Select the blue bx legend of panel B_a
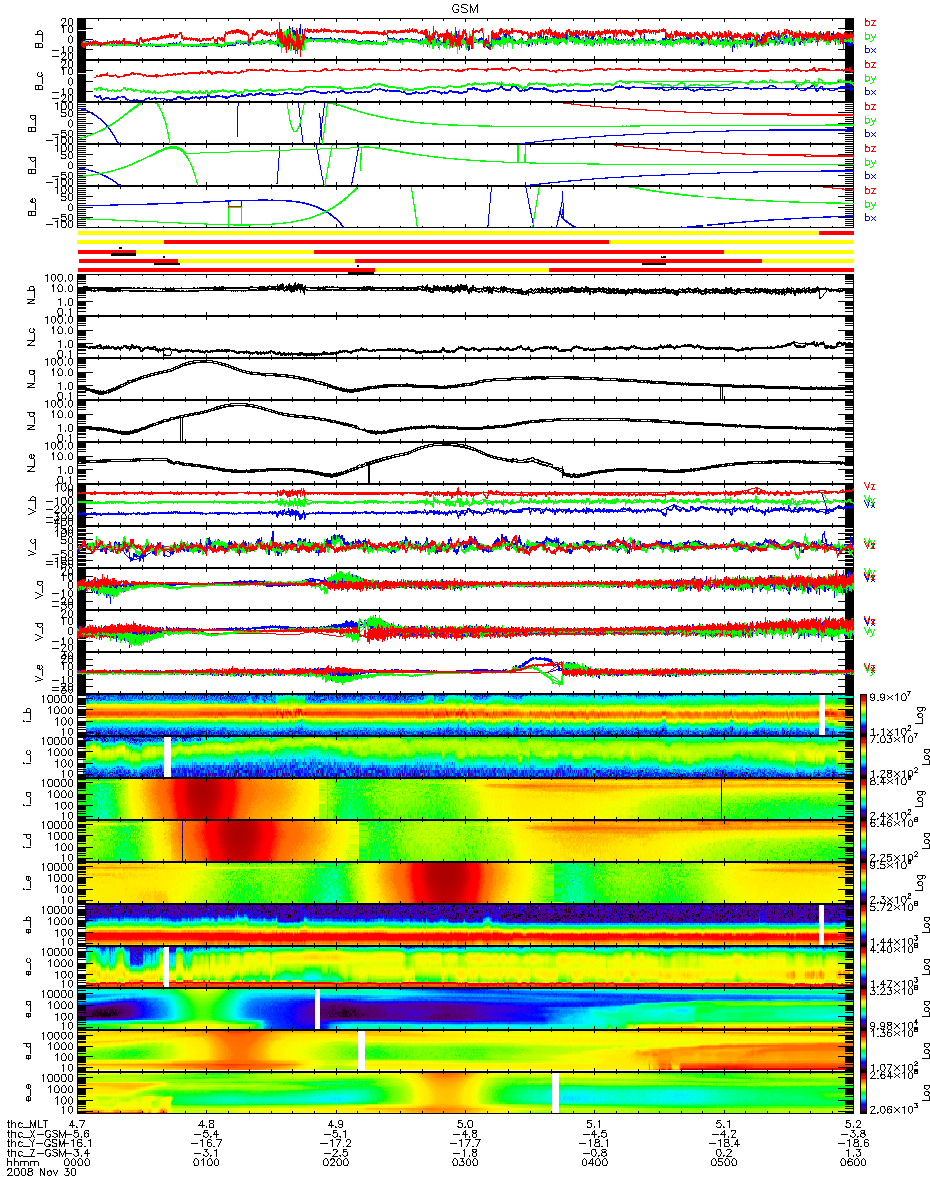 tap(870, 134)
